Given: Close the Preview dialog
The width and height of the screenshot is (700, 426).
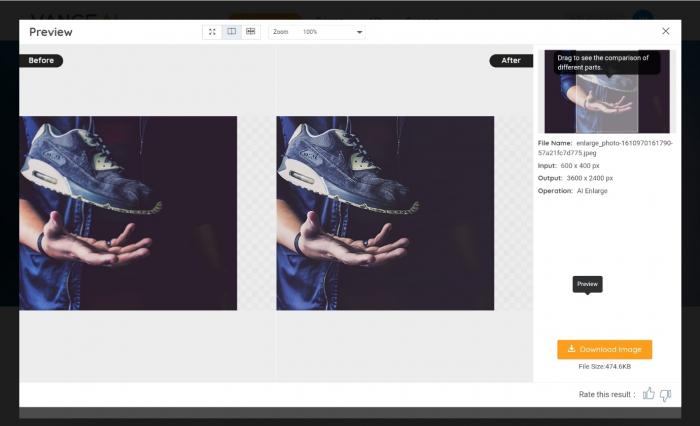Looking at the screenshot, I should coord(666,31).
